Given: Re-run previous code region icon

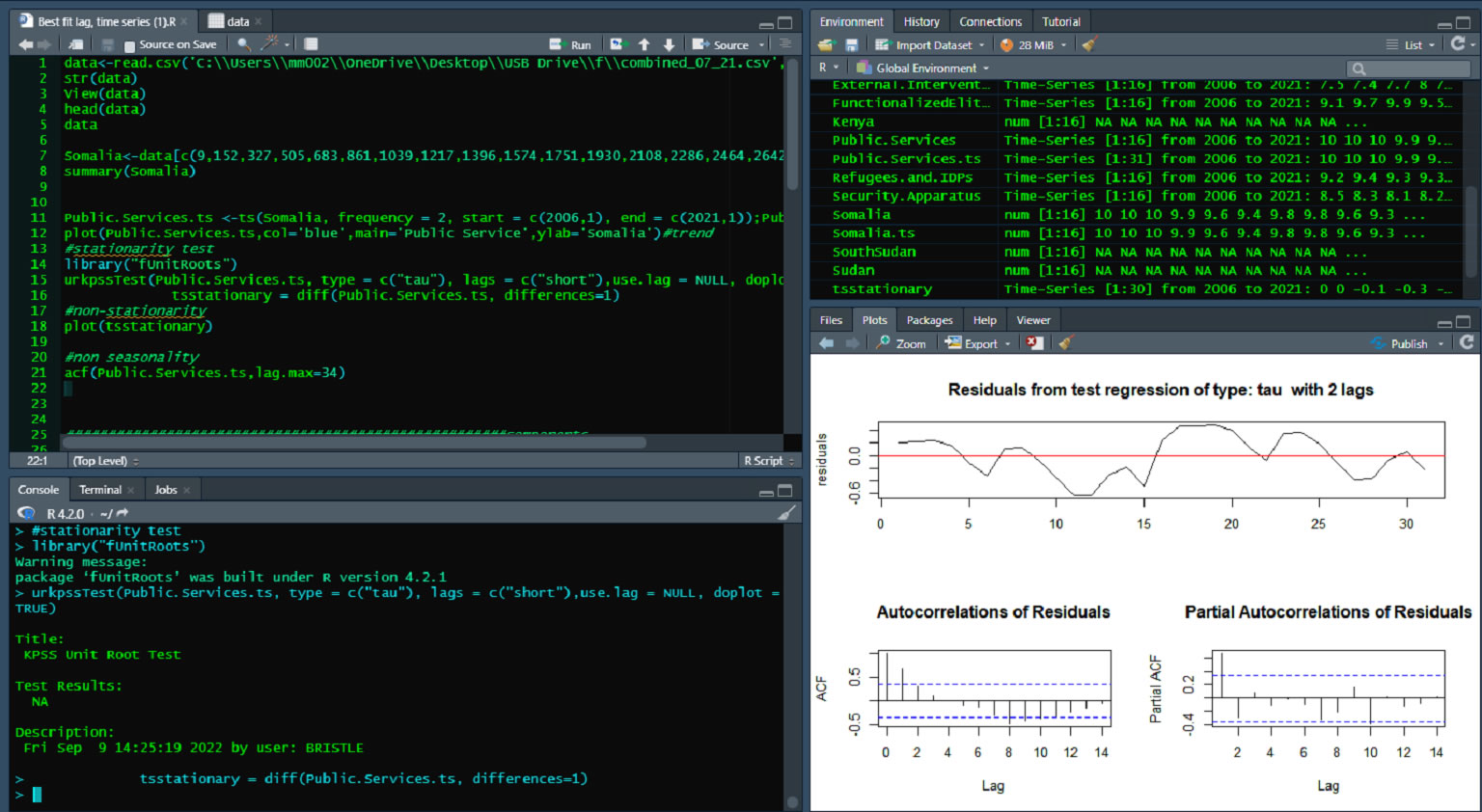Looking at the screenshot, I should pos(618,44).
